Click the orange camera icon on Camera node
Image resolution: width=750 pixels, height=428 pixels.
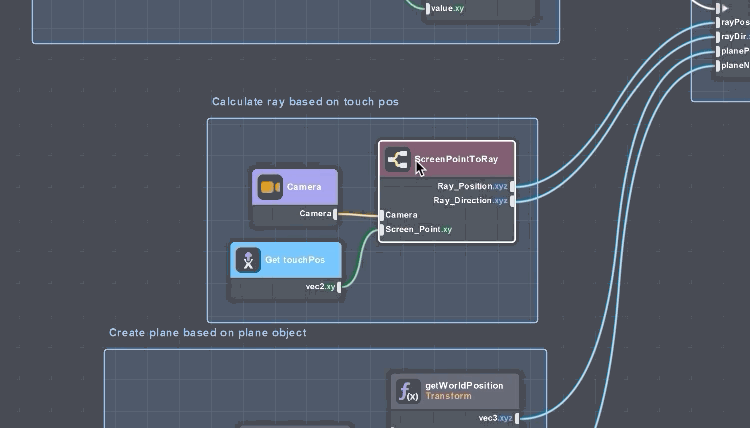click(270, 187)
